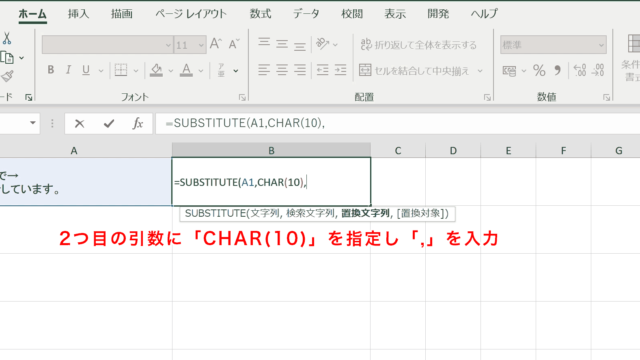Switch to the ホーム tab
This screenshot has width=640, height=360.
(x=32, y=14)
